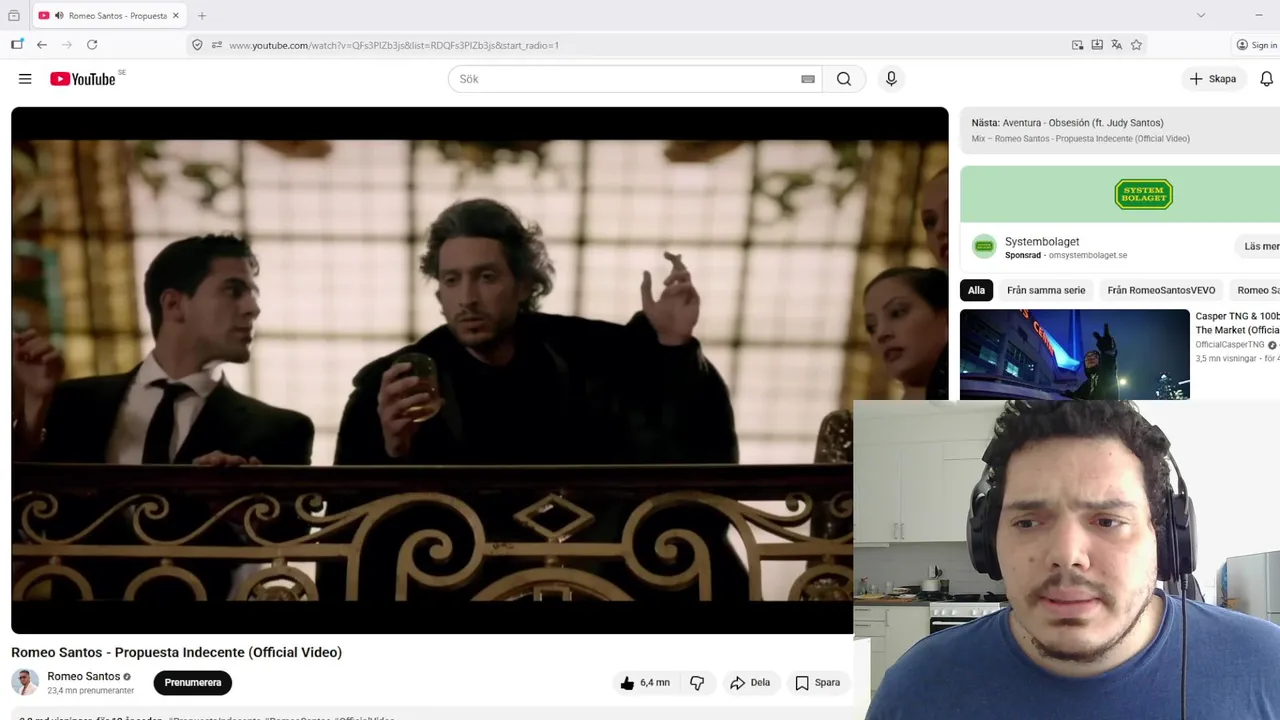Select the Från RomeoSantosVEVO chip

[x=1161, y=290]
